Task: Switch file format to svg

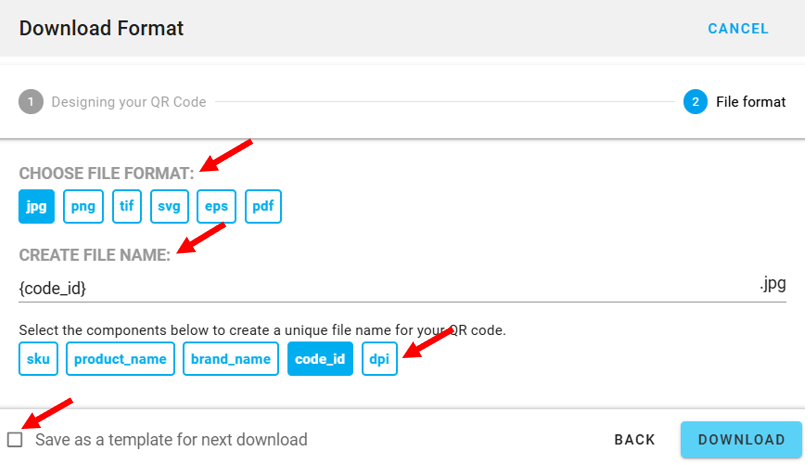Action: tap(169, 207)
